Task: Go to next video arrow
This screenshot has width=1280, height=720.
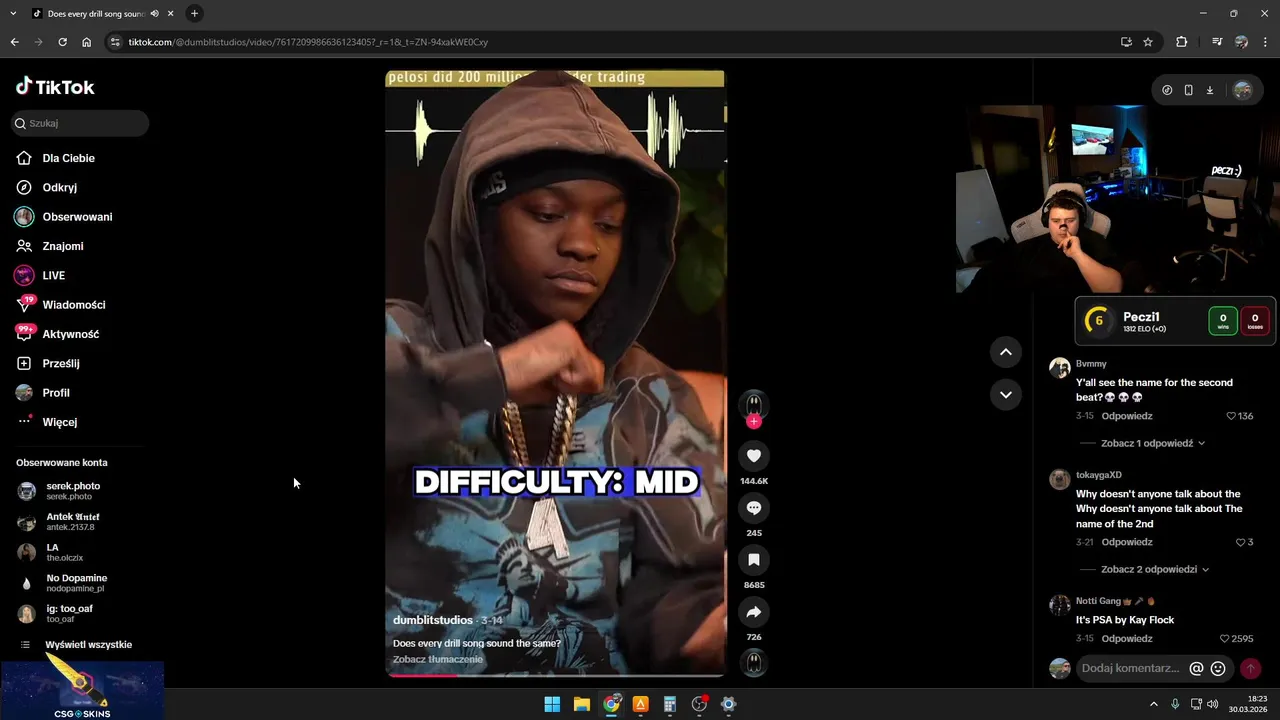Action: (x=1006, y=395)
